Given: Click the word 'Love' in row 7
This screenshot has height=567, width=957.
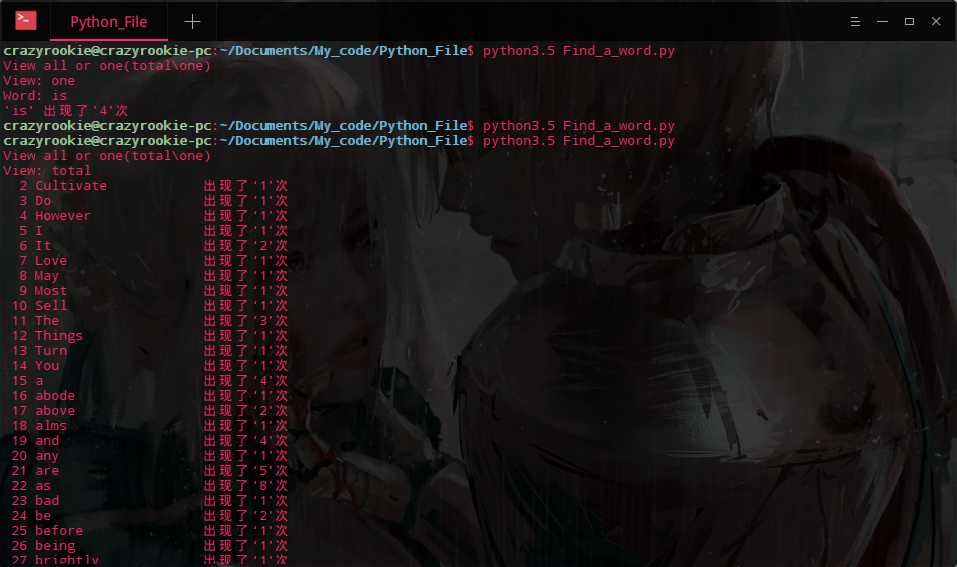Looking at the screenshot, I should click(51, 261).
